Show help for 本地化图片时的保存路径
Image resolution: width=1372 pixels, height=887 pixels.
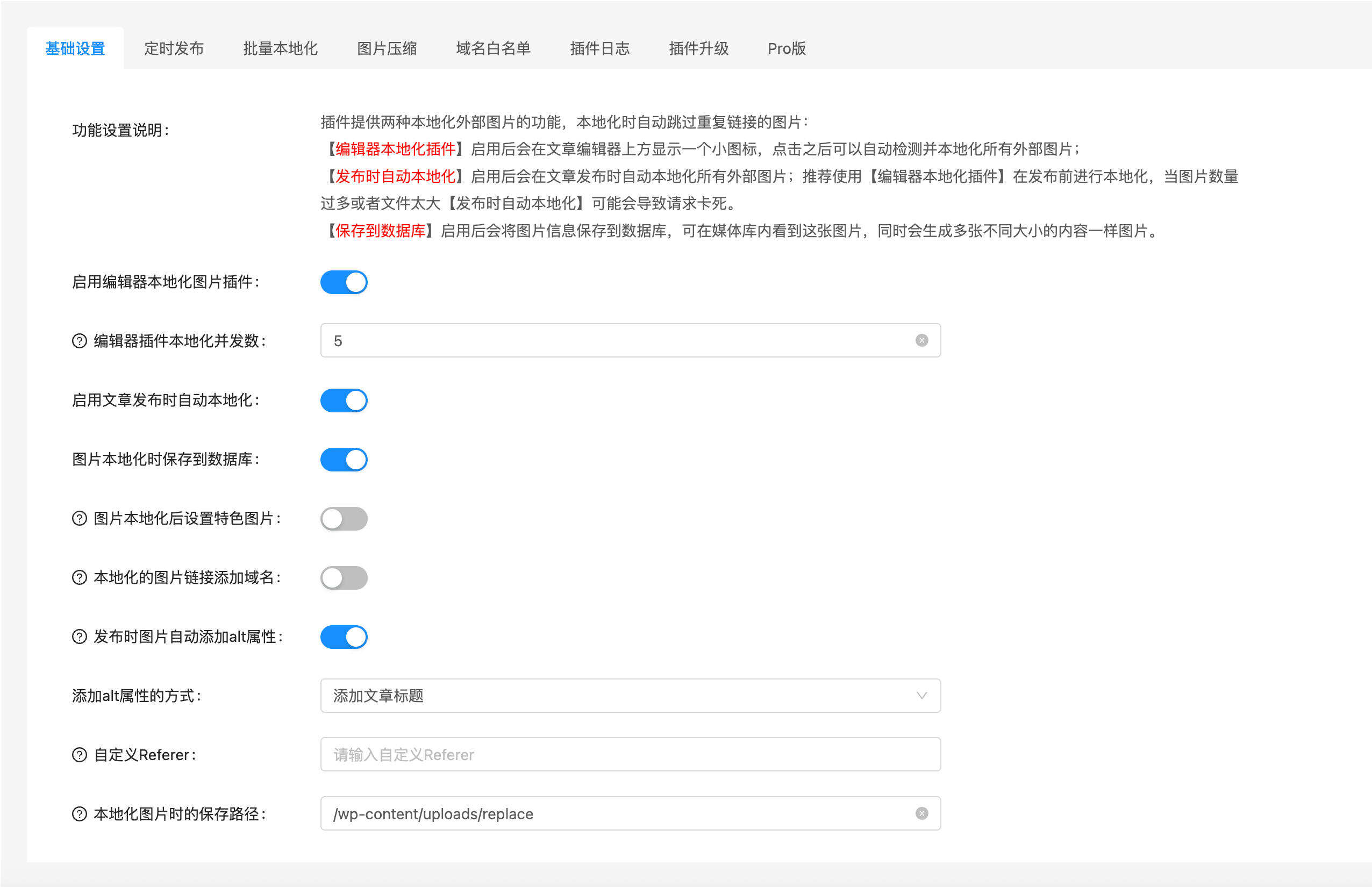(x=80, y=814)
